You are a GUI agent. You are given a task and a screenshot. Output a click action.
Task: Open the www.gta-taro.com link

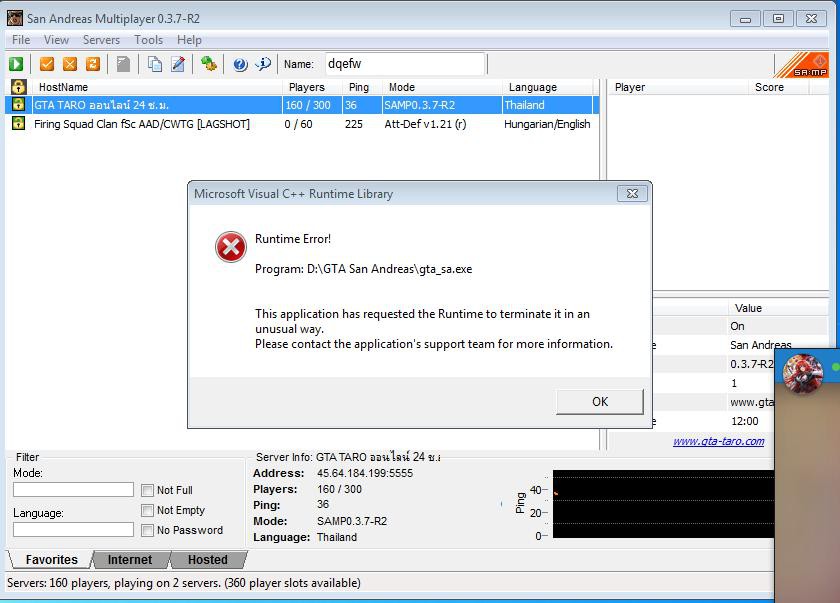[x=718, y=441]
